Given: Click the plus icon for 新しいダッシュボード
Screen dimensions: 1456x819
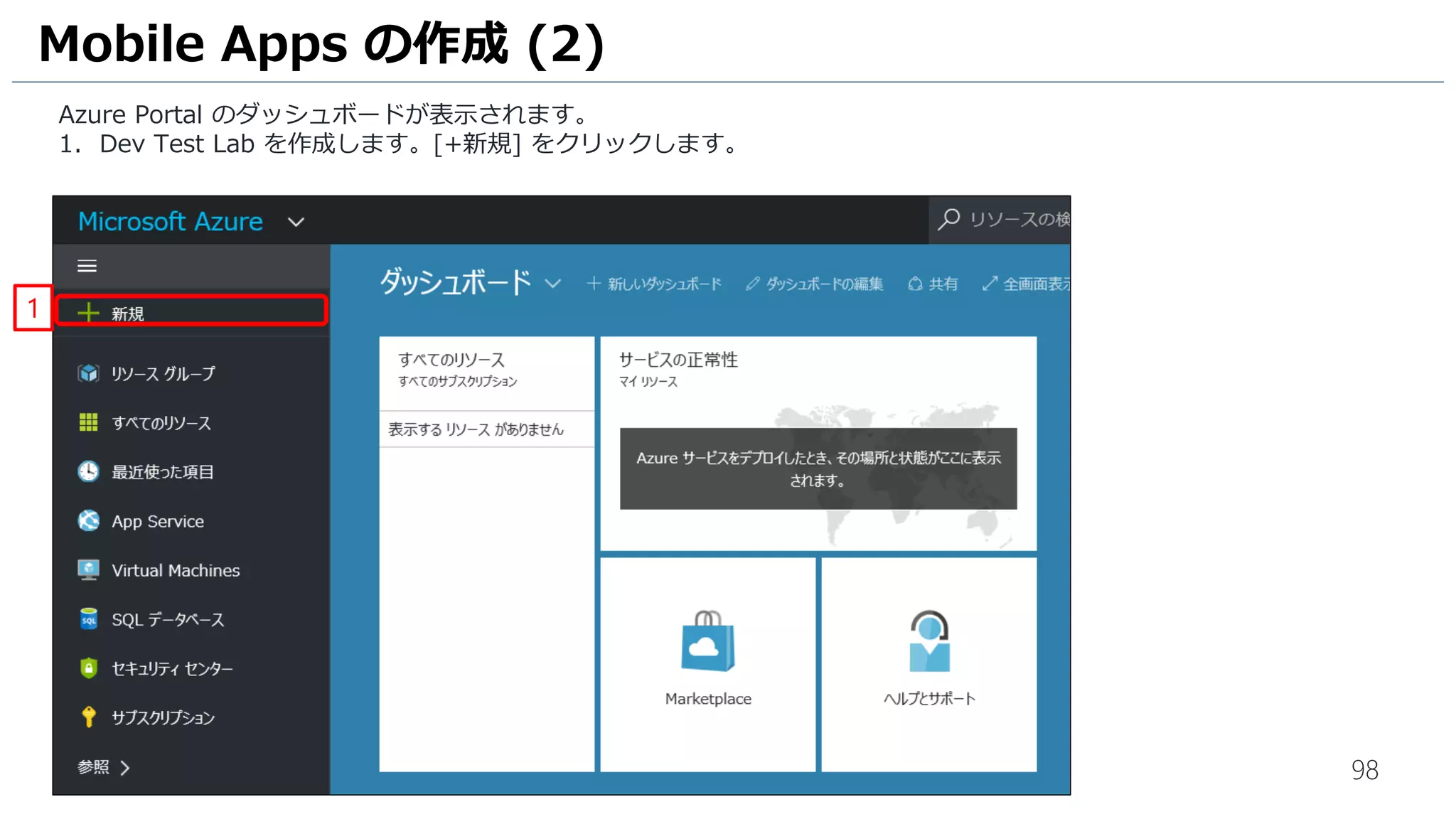Looking at the screenshot, I should (x=594, y=284).
